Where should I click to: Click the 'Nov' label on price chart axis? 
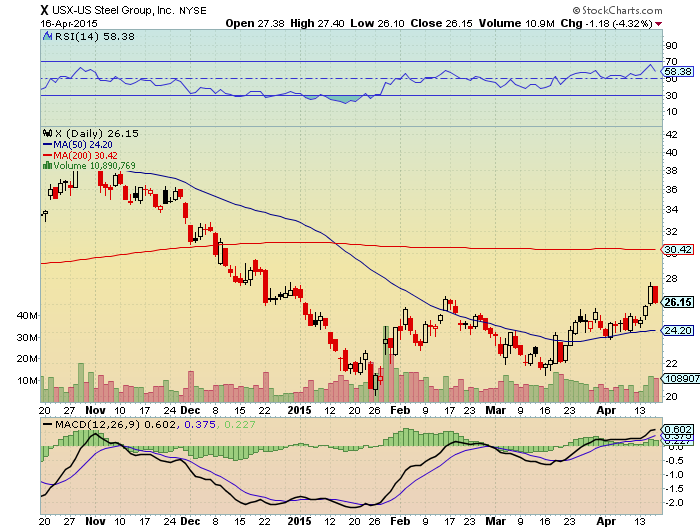click(x=95, y=410)
